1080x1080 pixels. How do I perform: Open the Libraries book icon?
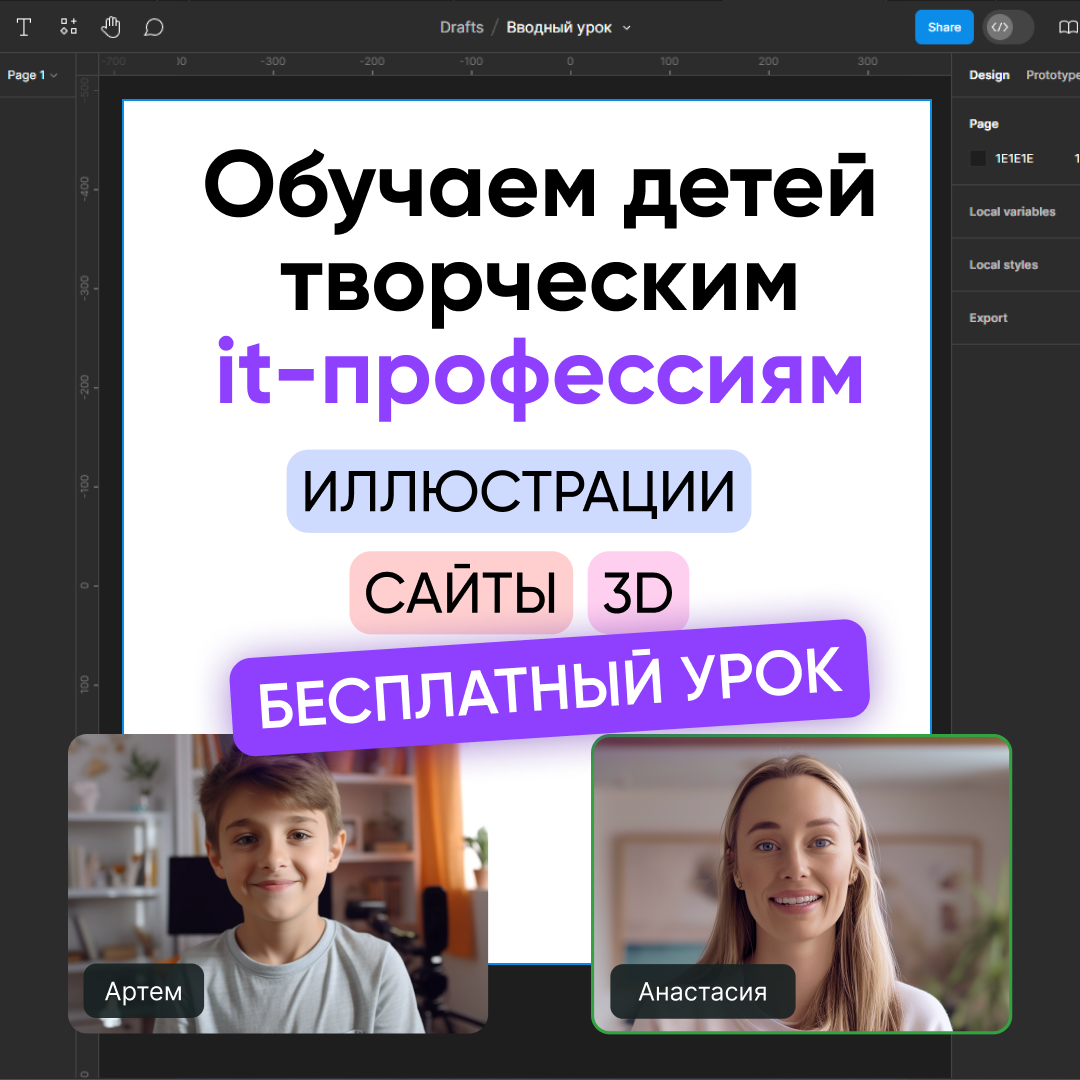pyautogui.click(x=1068, y=27)
